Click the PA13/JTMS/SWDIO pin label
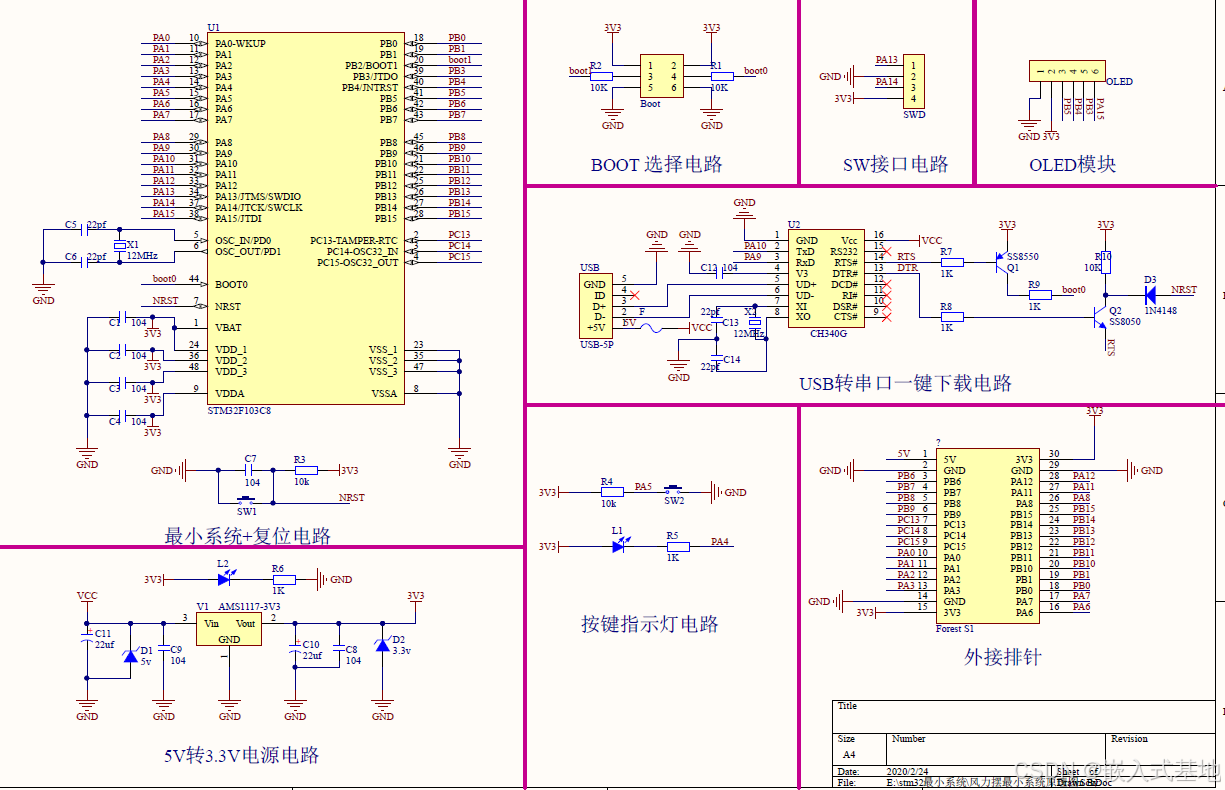 [x=258, y=197]
